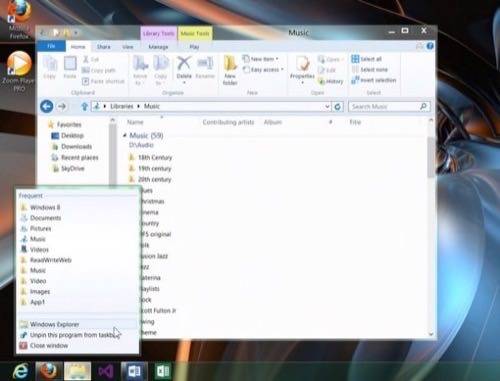Open Recent places in the navigation pane
This screenshot has width=500, height=381.
tap(75, 158)
